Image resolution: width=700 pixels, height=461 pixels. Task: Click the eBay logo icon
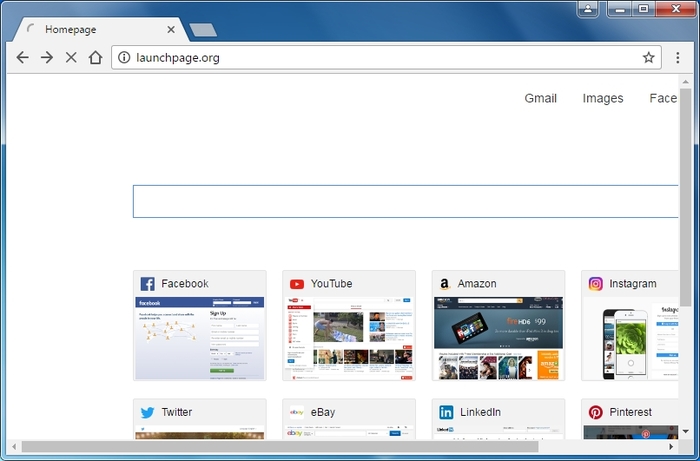click(x=296, y=412)
